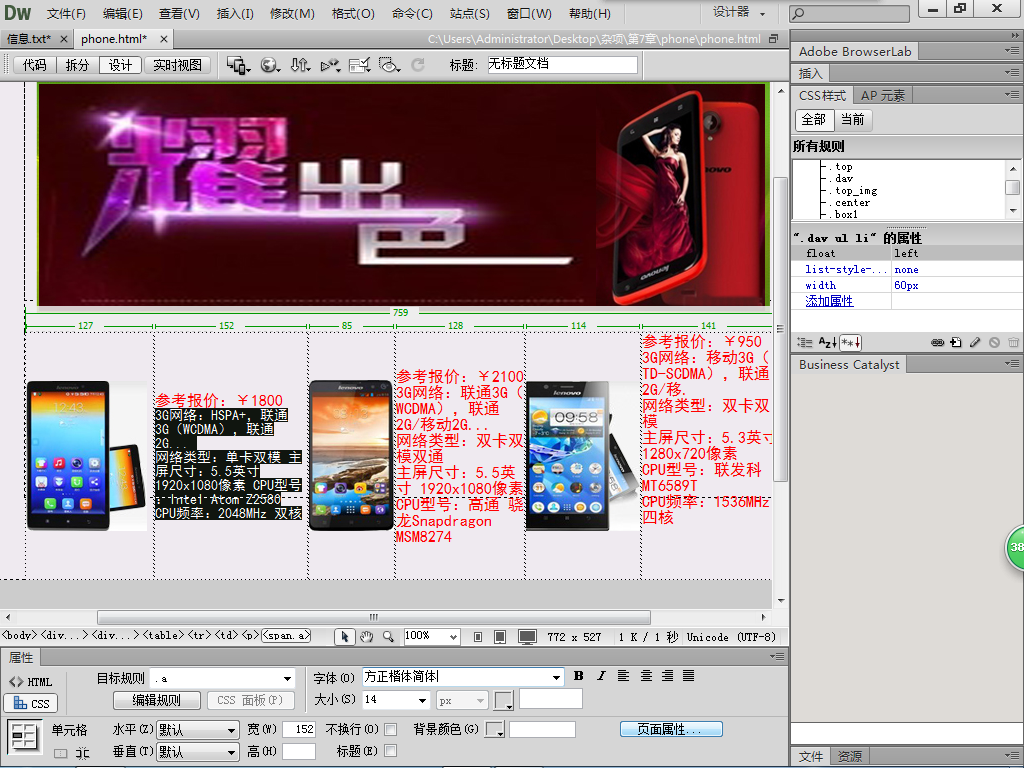Click new CSS rule icon
Viewport: 1024px width, 768px height.
coord(956,342)
